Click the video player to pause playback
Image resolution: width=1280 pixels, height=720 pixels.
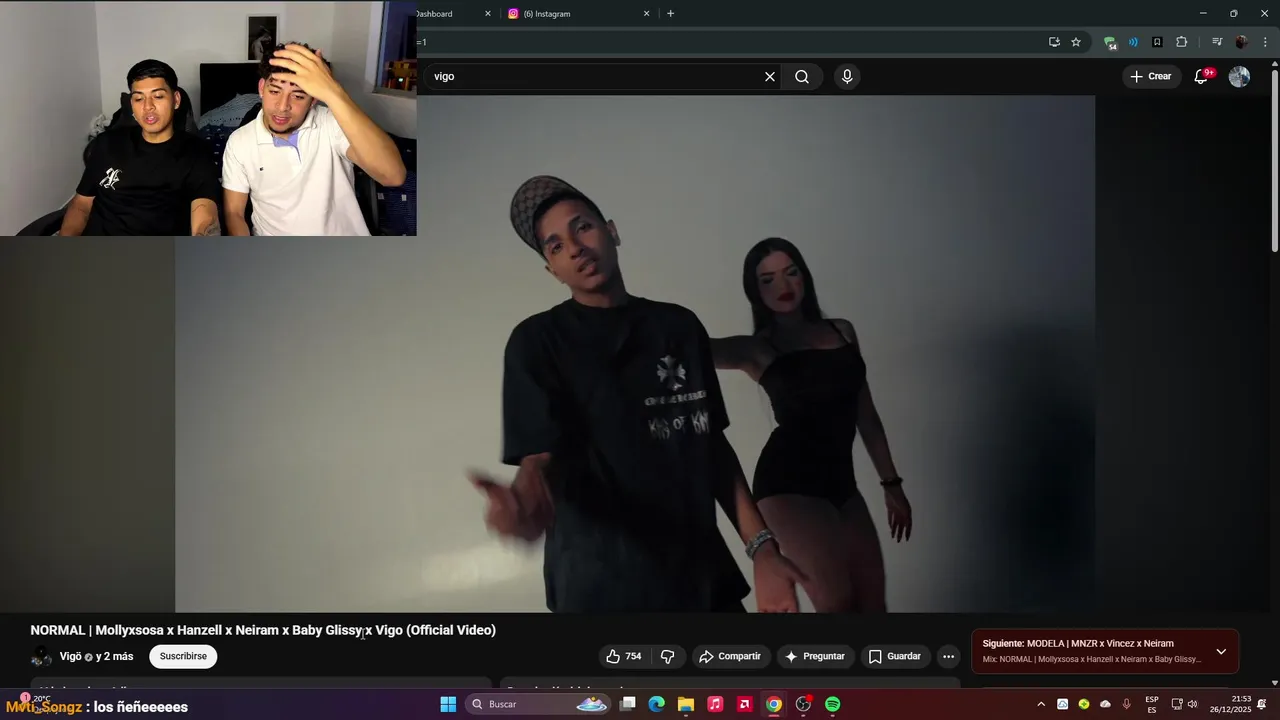coord(635,353)
